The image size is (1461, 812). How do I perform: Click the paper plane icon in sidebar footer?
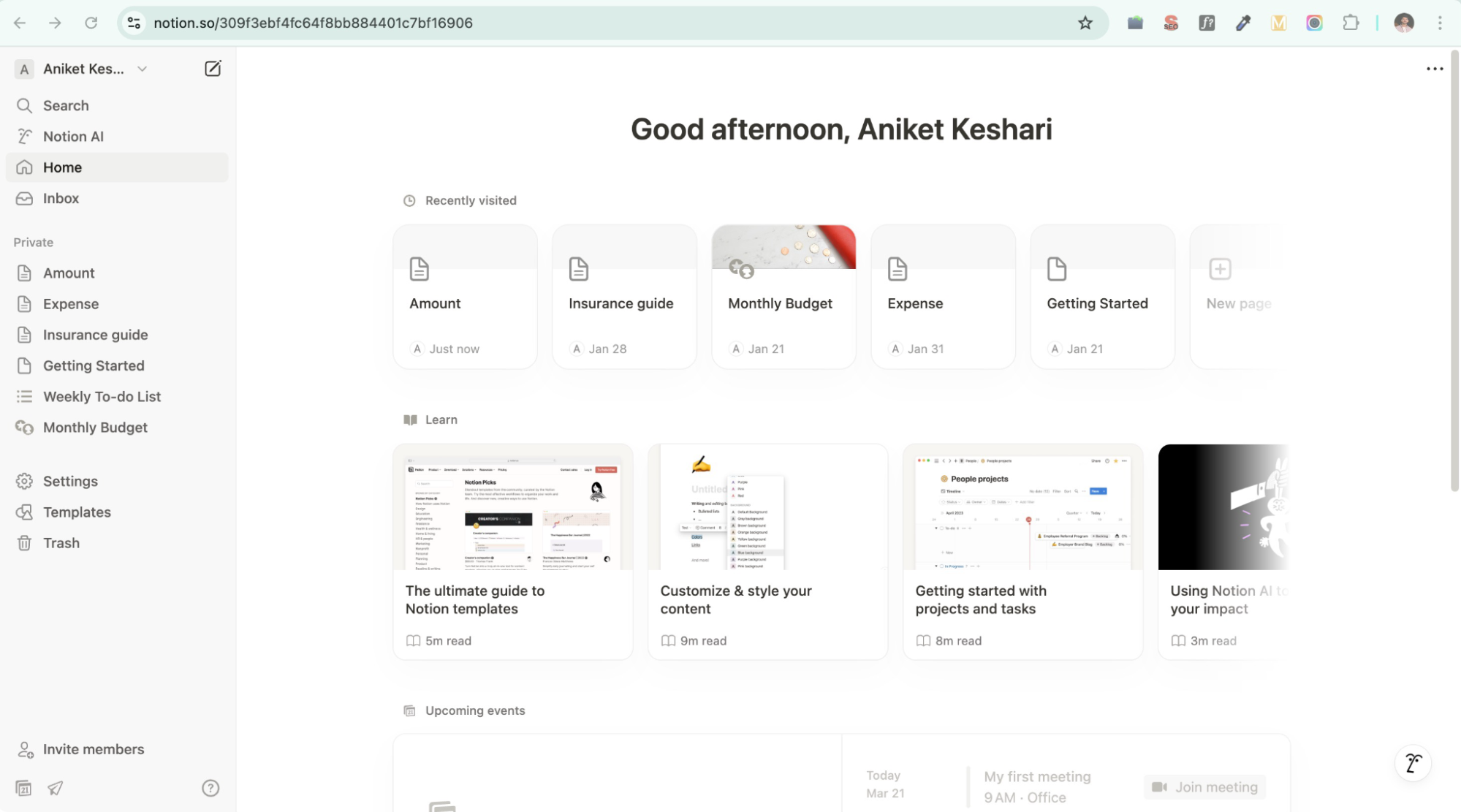55,788
